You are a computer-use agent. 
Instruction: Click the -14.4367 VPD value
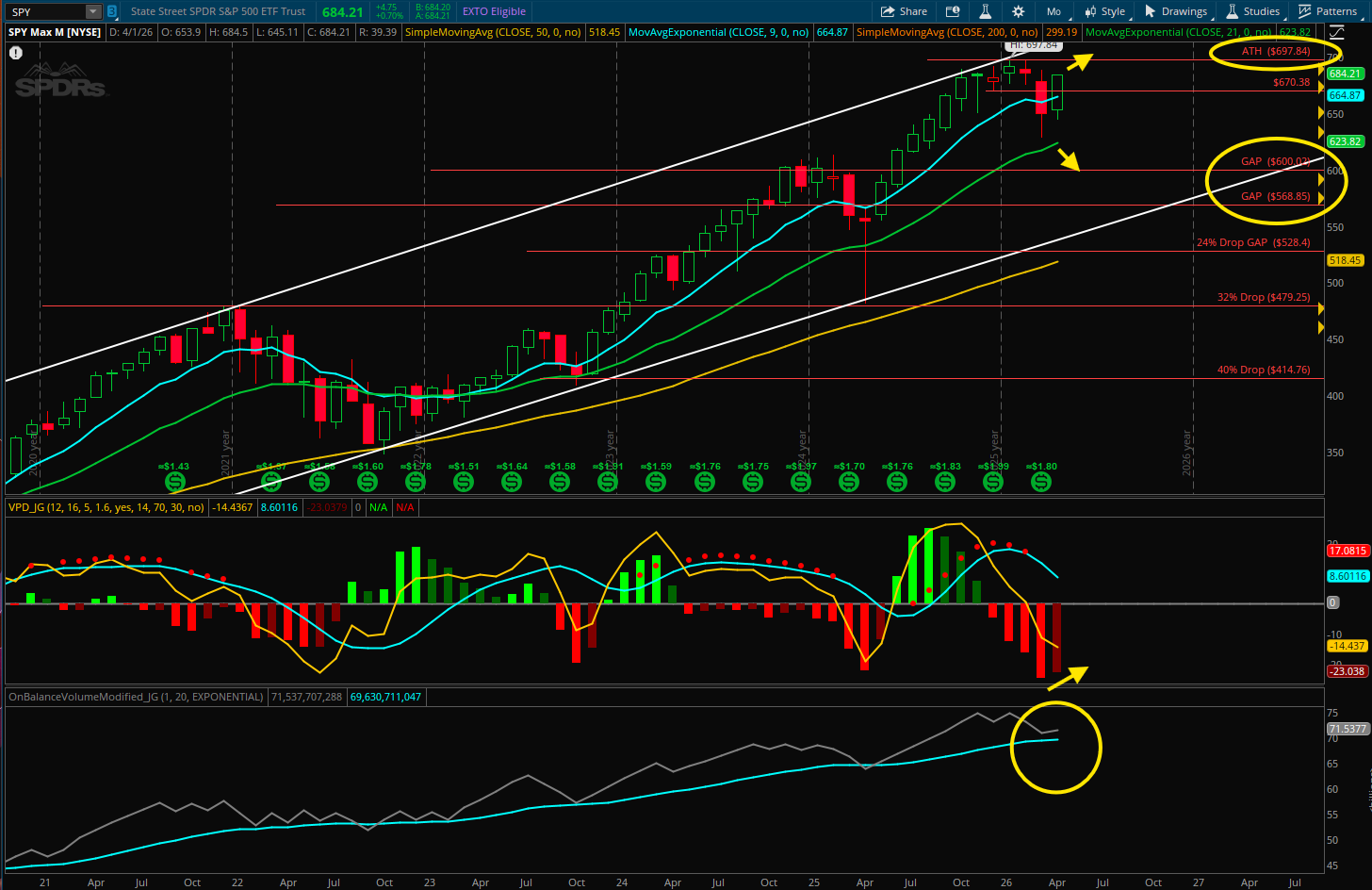coord(233,507)
